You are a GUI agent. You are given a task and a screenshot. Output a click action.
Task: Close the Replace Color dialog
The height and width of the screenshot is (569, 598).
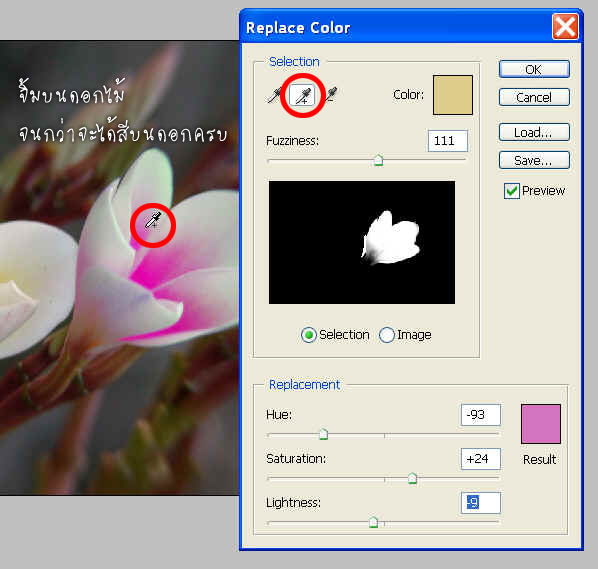click(x=565, y=27)
